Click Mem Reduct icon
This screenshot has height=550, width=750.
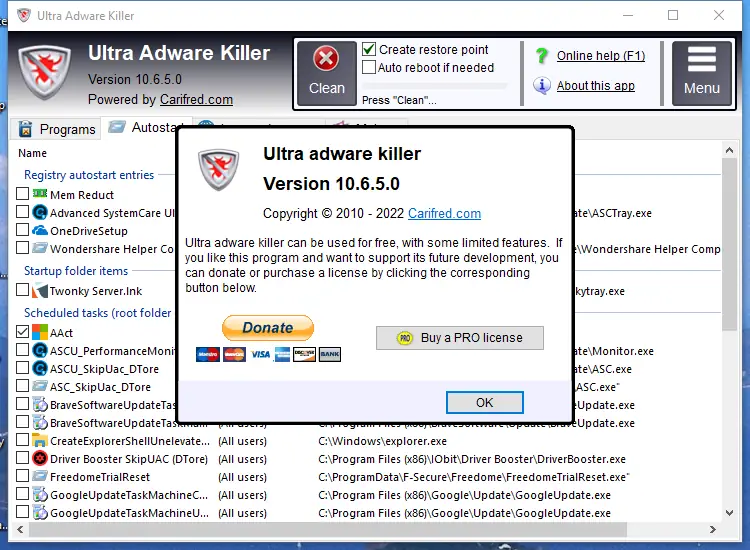point(40,194)
